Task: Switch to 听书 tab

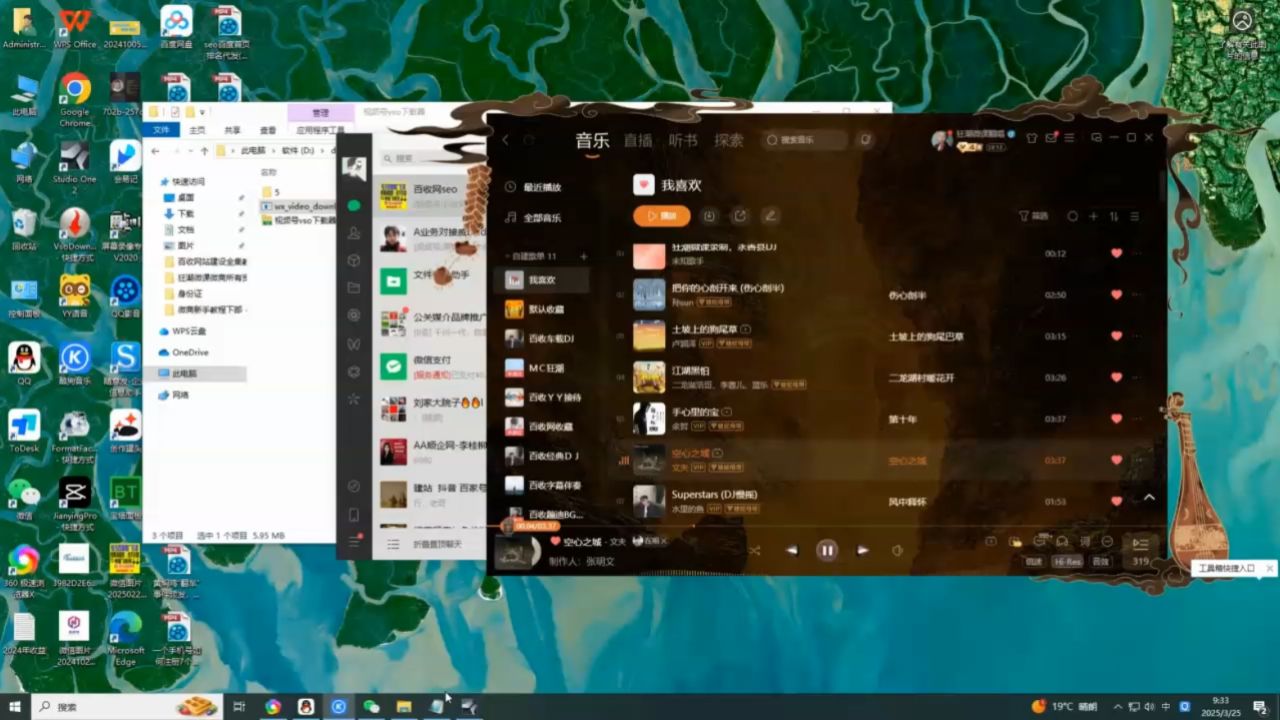Action: pos(684,140)
